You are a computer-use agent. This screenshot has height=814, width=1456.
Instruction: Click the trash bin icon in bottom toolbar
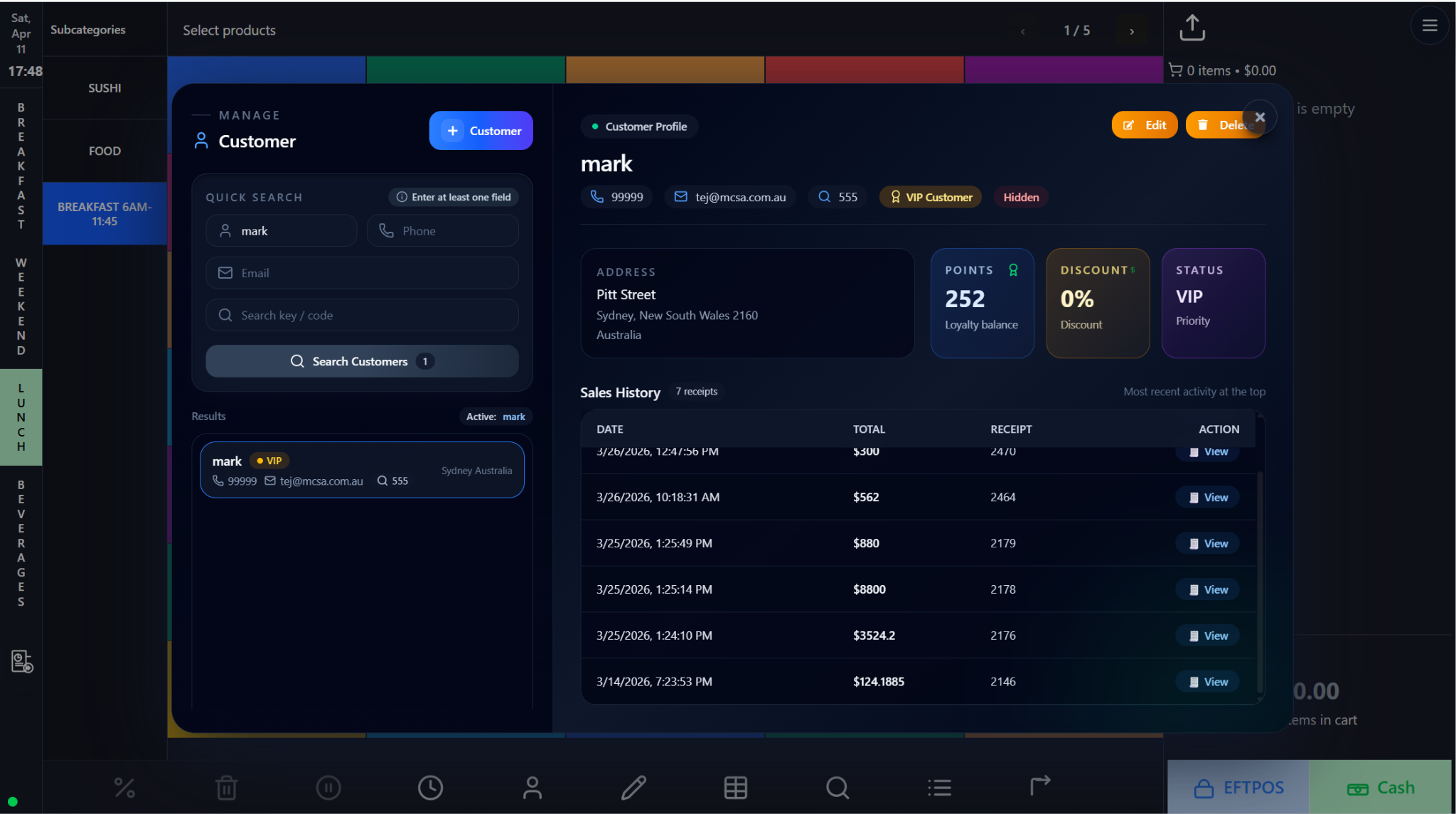(x=226, y=787)
